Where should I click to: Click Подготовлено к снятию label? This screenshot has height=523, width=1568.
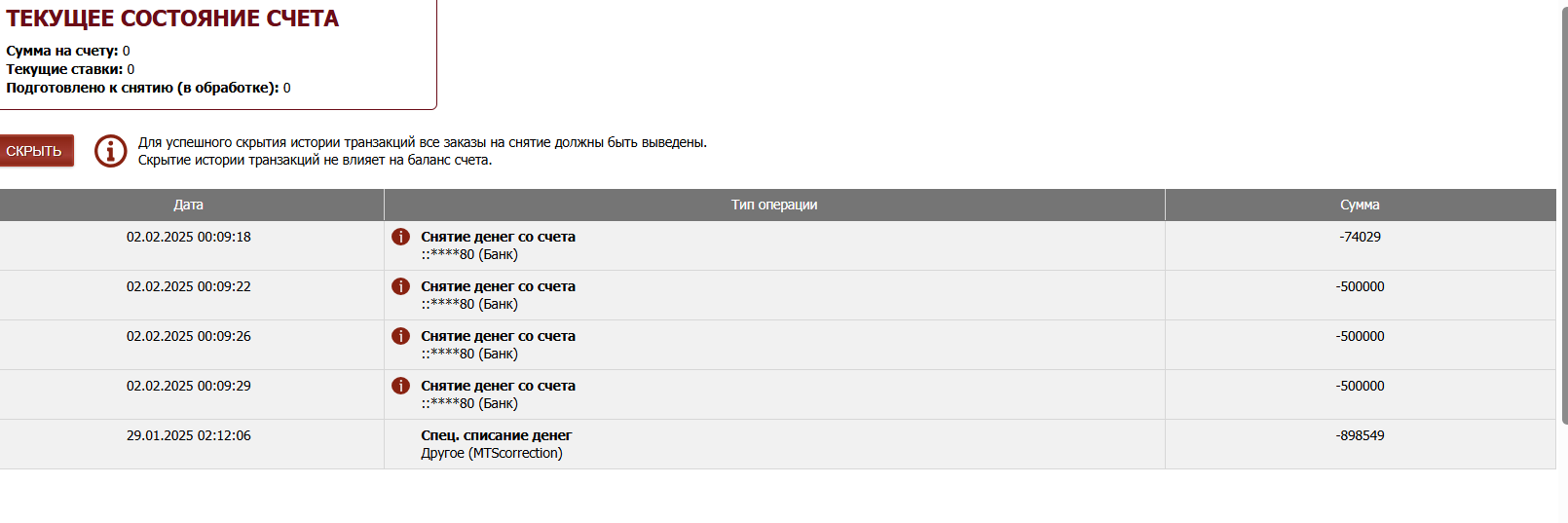[142, 88]
